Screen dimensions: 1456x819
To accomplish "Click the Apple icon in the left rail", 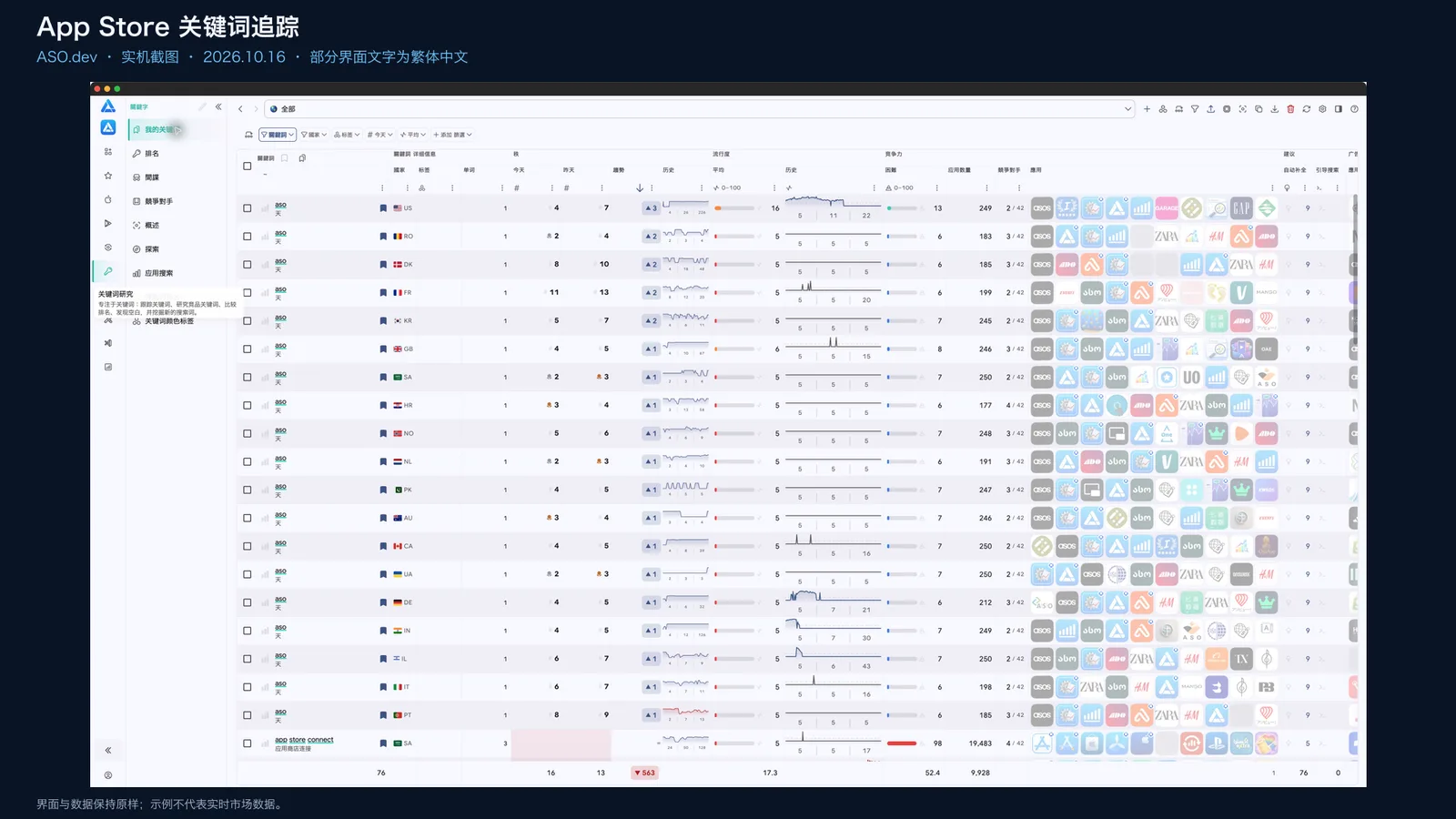I will click(107, 199).
